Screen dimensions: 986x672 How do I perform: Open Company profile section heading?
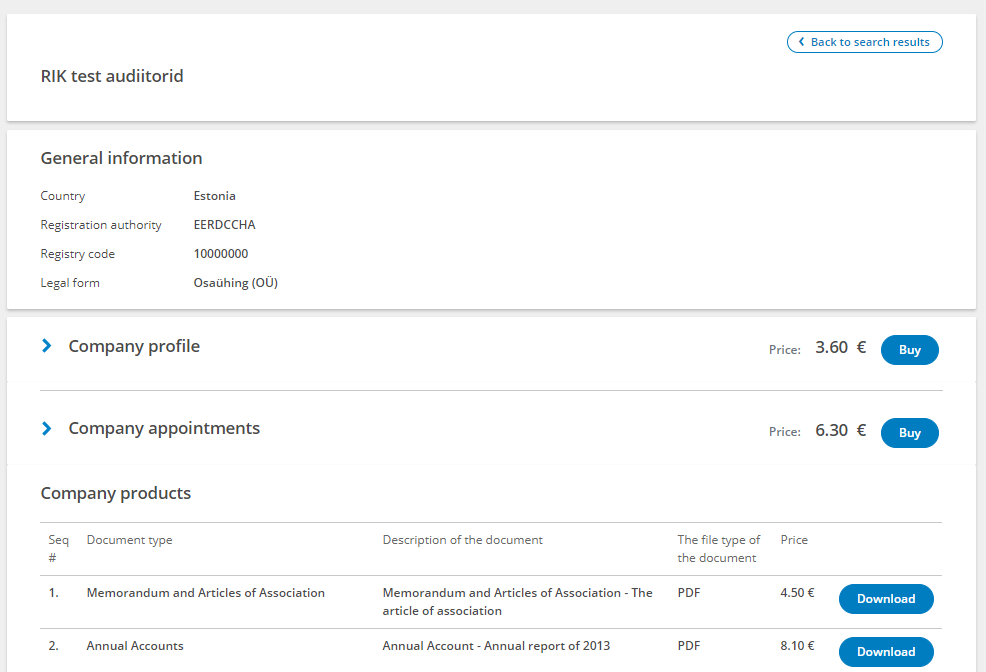(x=134, y=346)
